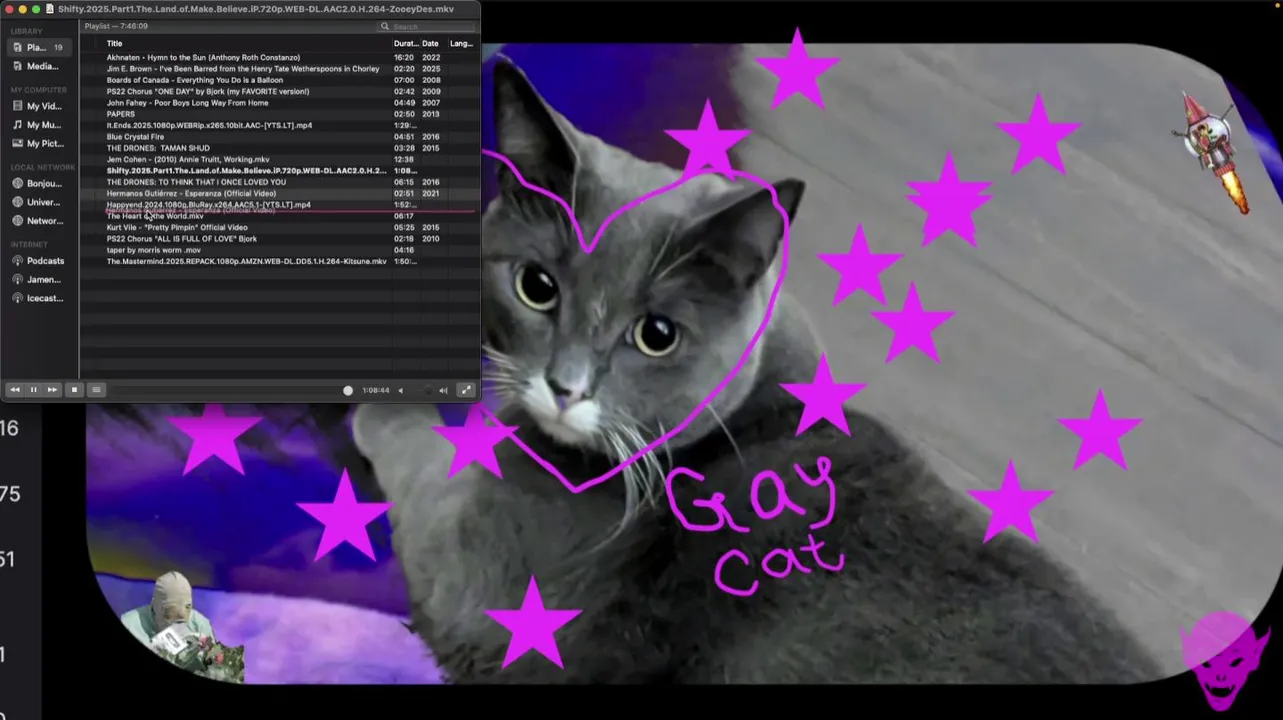
Task: Sort playlist by the Title column header
Action: 114,44
